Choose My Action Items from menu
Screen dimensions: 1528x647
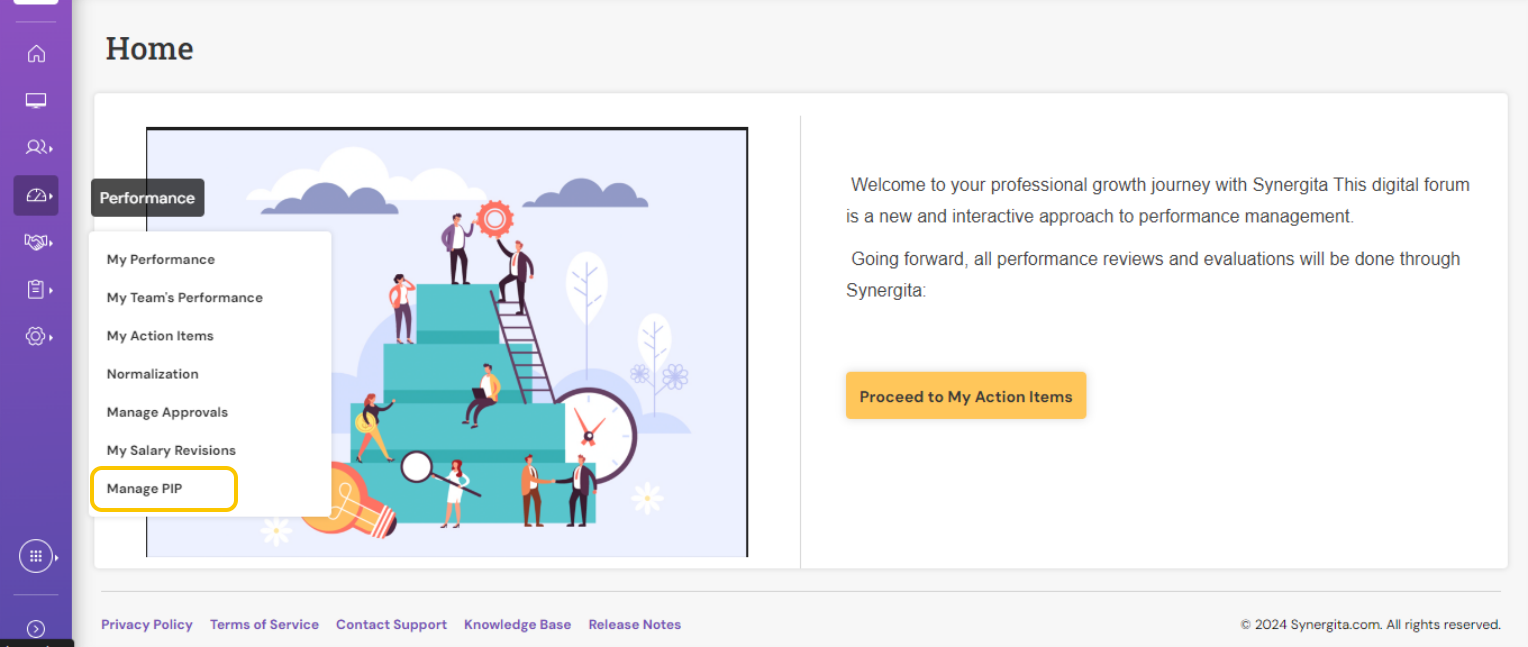click(160, 336)
